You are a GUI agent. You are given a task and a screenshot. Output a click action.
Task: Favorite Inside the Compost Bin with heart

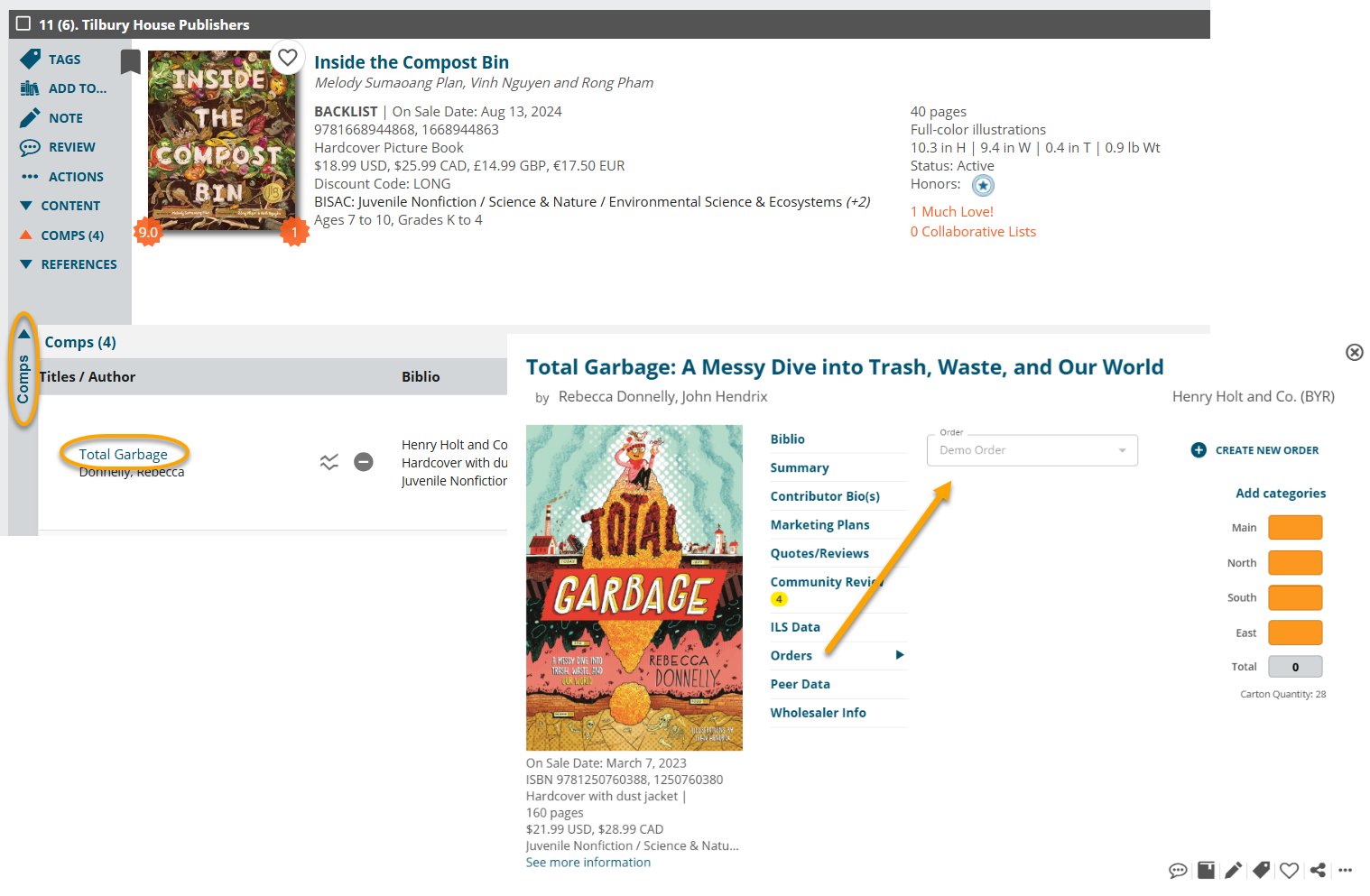coord(288,58)
